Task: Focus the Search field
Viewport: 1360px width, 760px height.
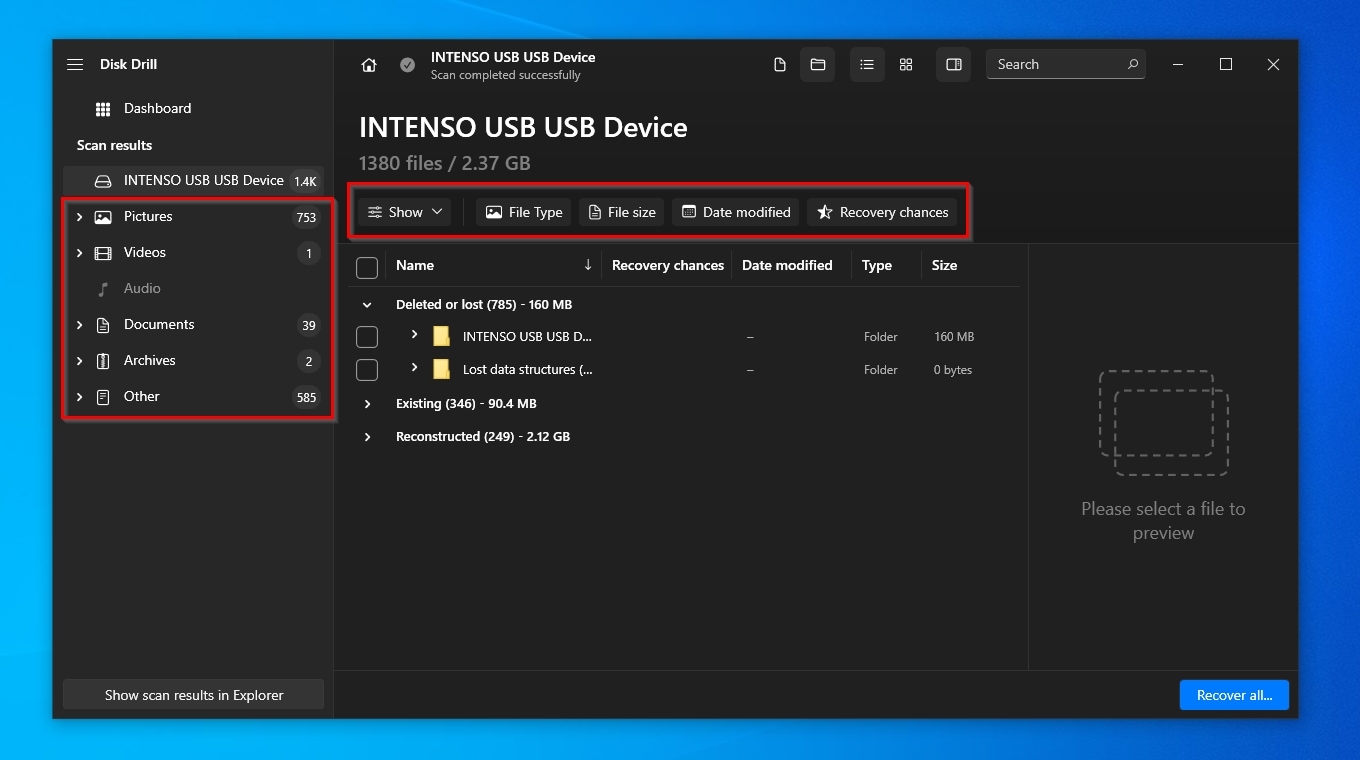Action: tap(1066, 64)
